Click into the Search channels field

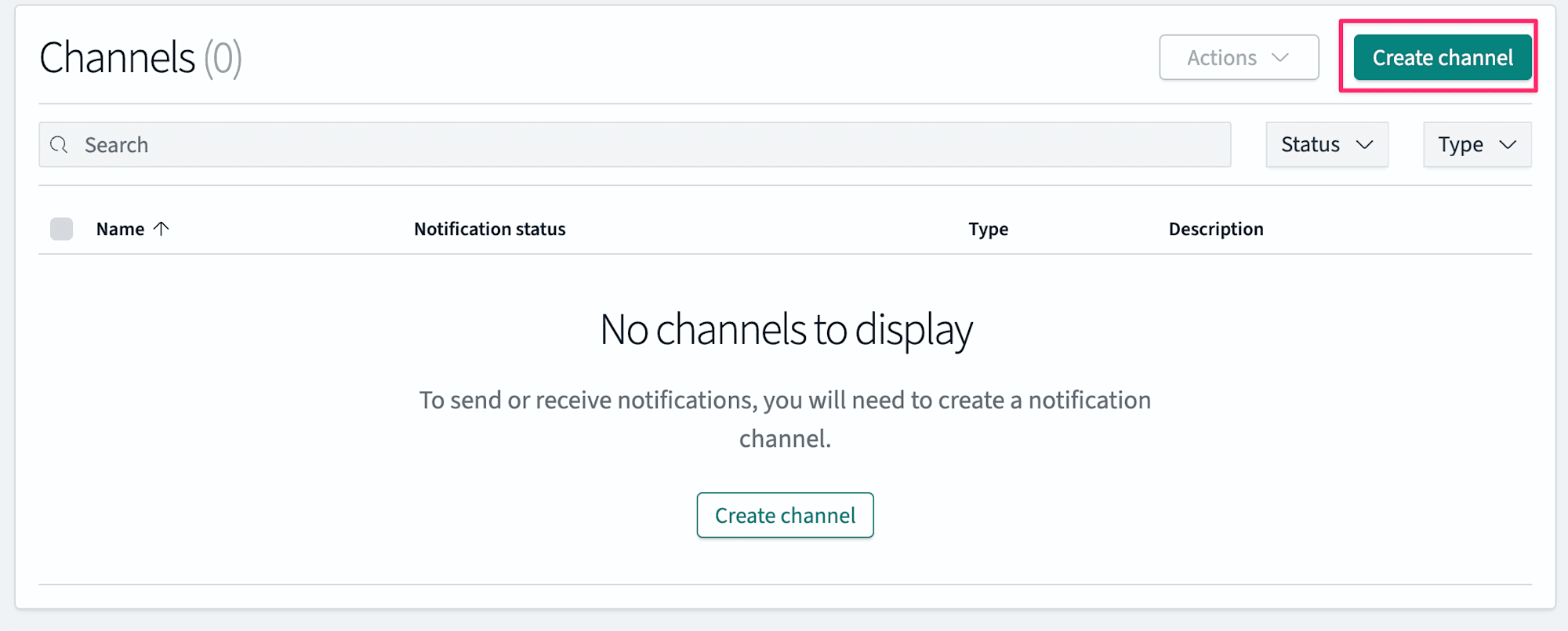[634, 144]
